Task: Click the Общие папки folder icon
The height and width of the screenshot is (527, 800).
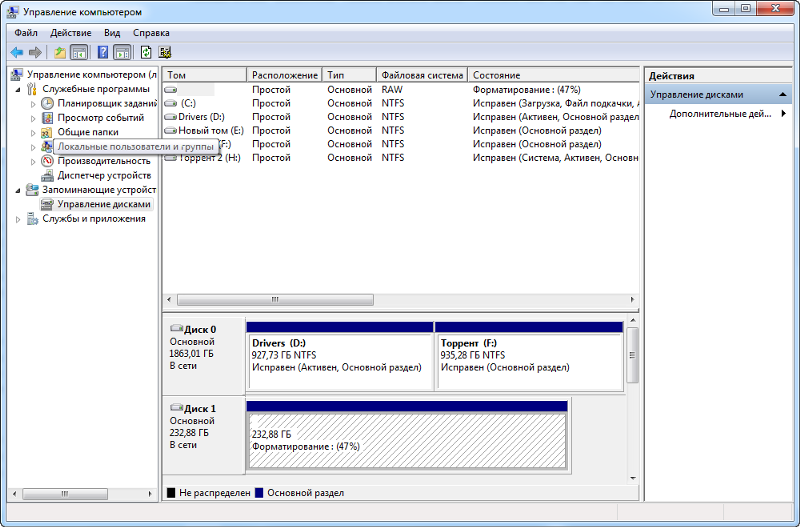Action: [47, 132]
